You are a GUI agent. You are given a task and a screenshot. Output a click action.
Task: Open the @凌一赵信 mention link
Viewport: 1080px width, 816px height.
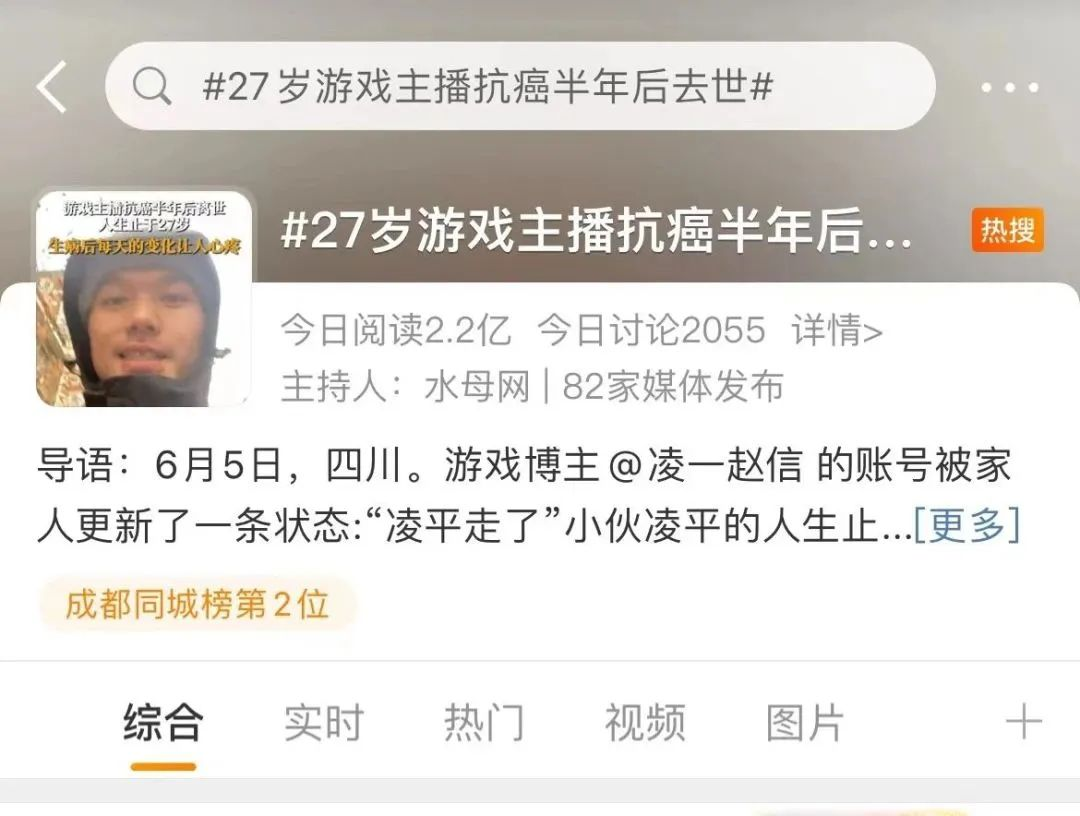[706, 465]
